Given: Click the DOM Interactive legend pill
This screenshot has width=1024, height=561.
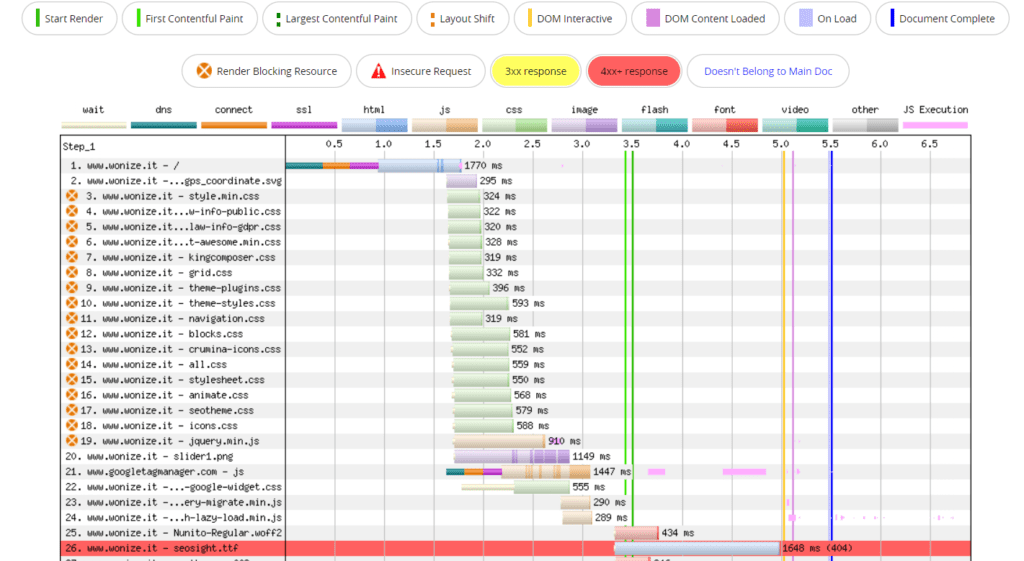Looking at the screenshot, I should 570,18.
